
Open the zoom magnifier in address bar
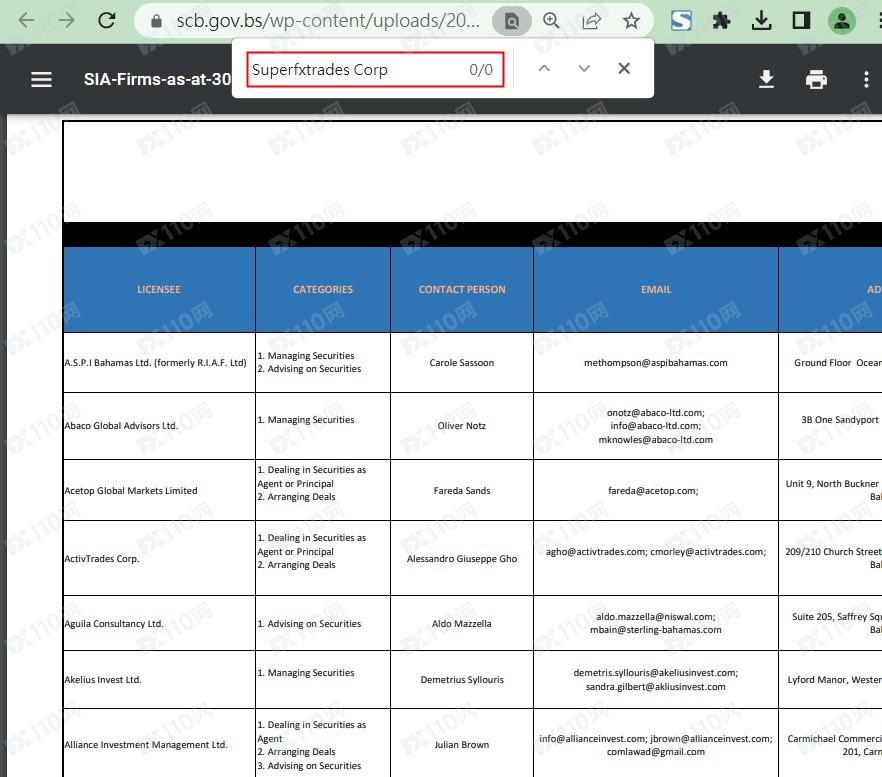click(x=551, y=20)
